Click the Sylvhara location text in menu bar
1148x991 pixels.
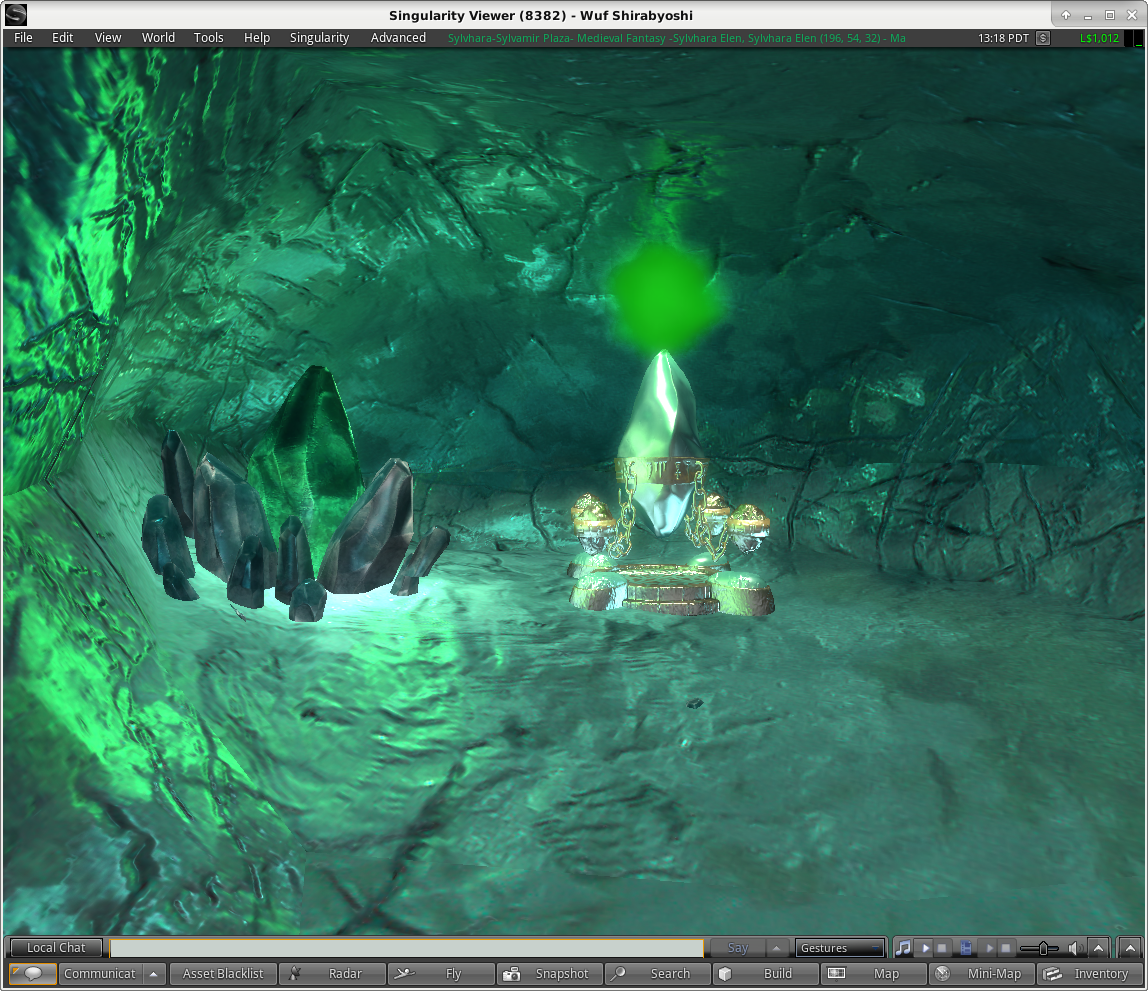pos(676,38)
